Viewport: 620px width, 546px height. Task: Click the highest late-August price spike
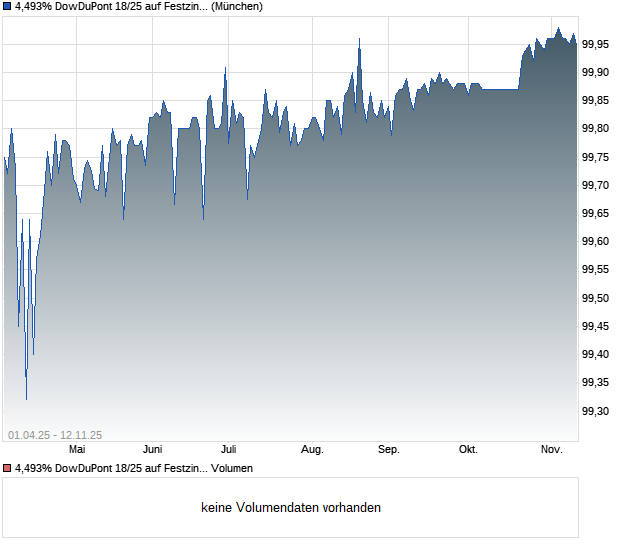tap(359, 40)
